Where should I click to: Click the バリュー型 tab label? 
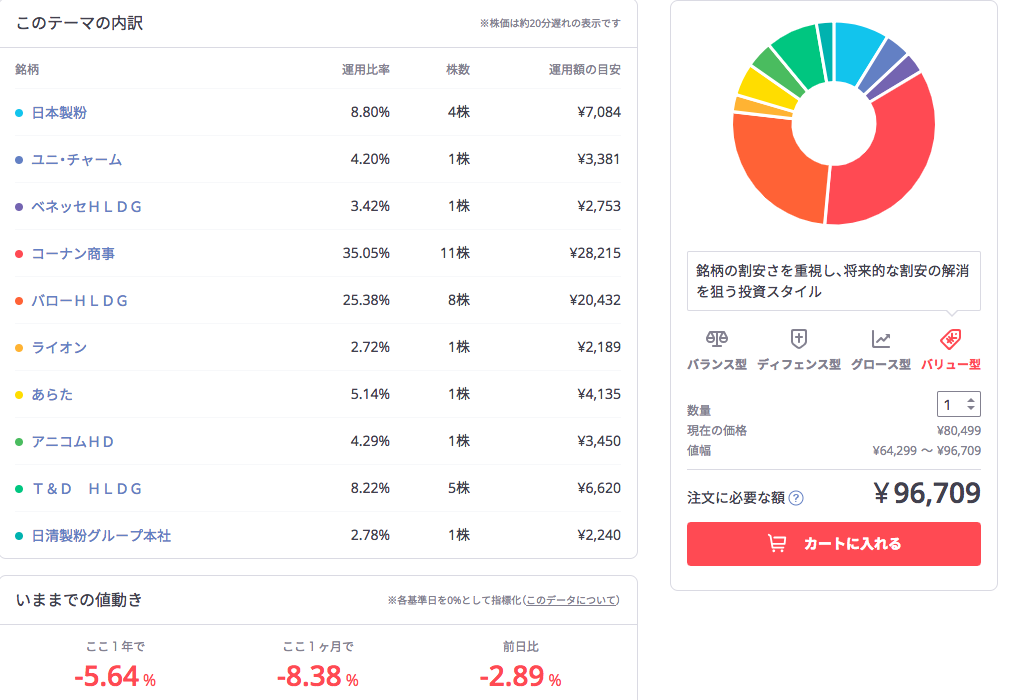951,364
